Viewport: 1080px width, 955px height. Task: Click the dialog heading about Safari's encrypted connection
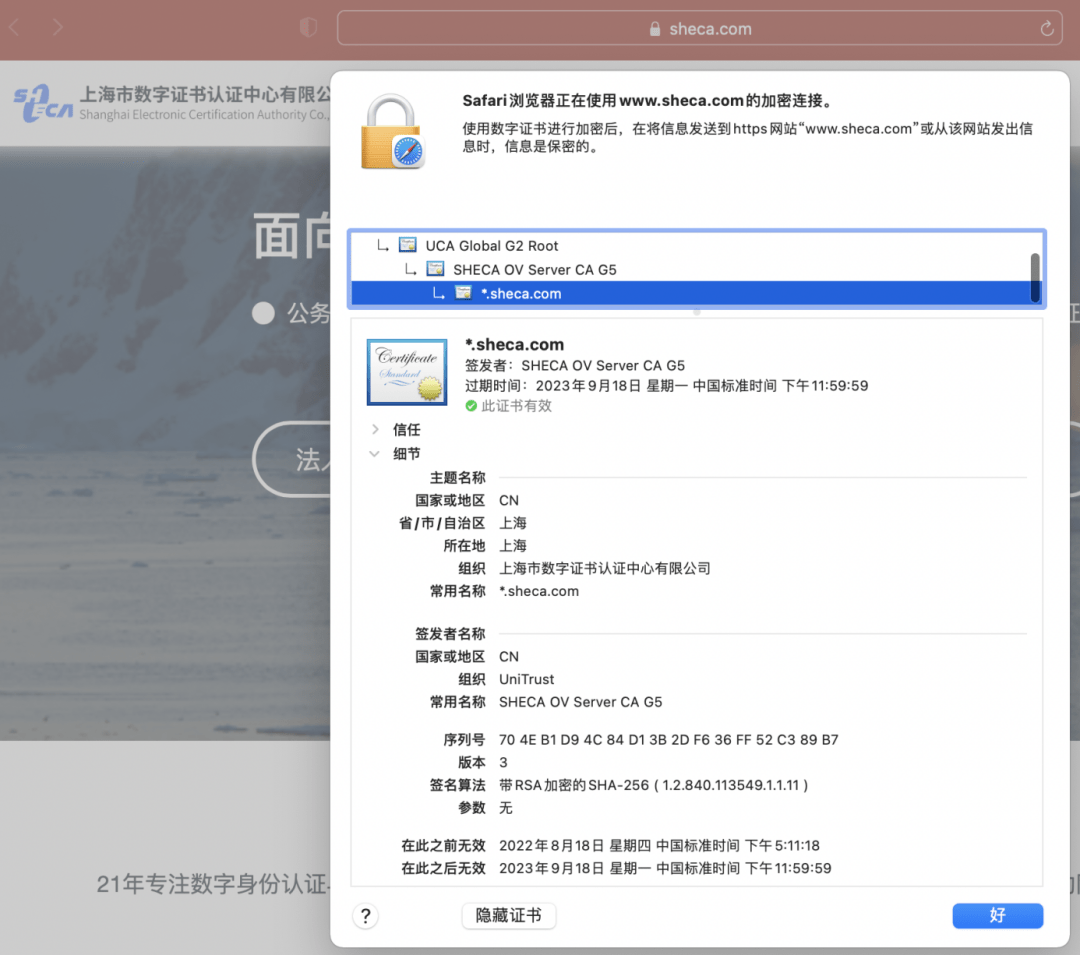coord(649,101)
